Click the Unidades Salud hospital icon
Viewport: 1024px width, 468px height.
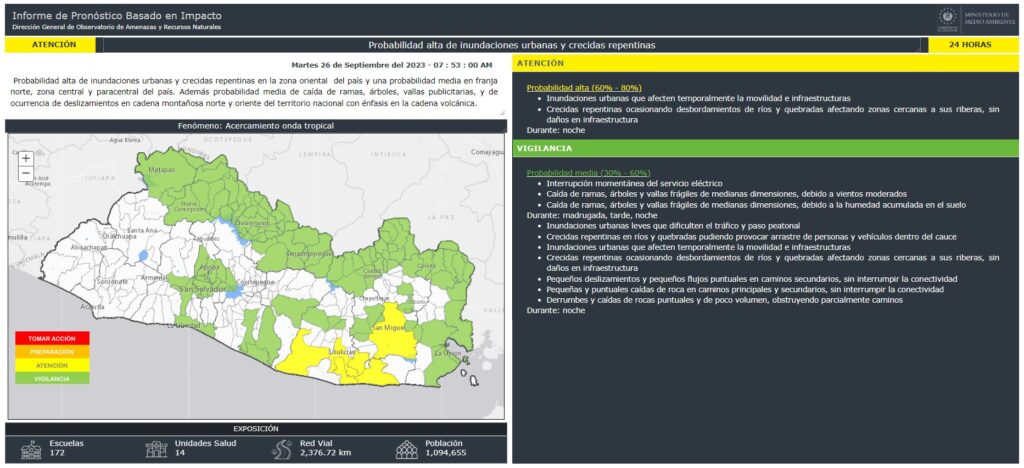(x=156, y=449)
